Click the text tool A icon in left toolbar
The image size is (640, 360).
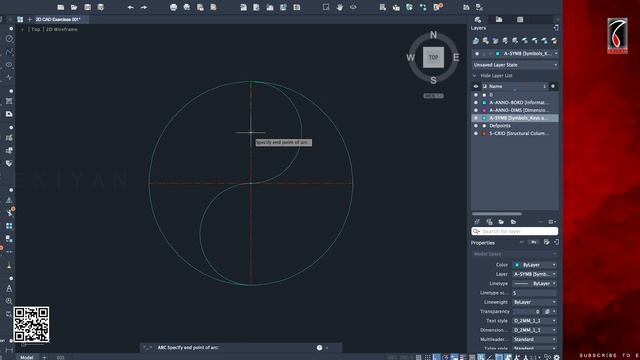9,289
